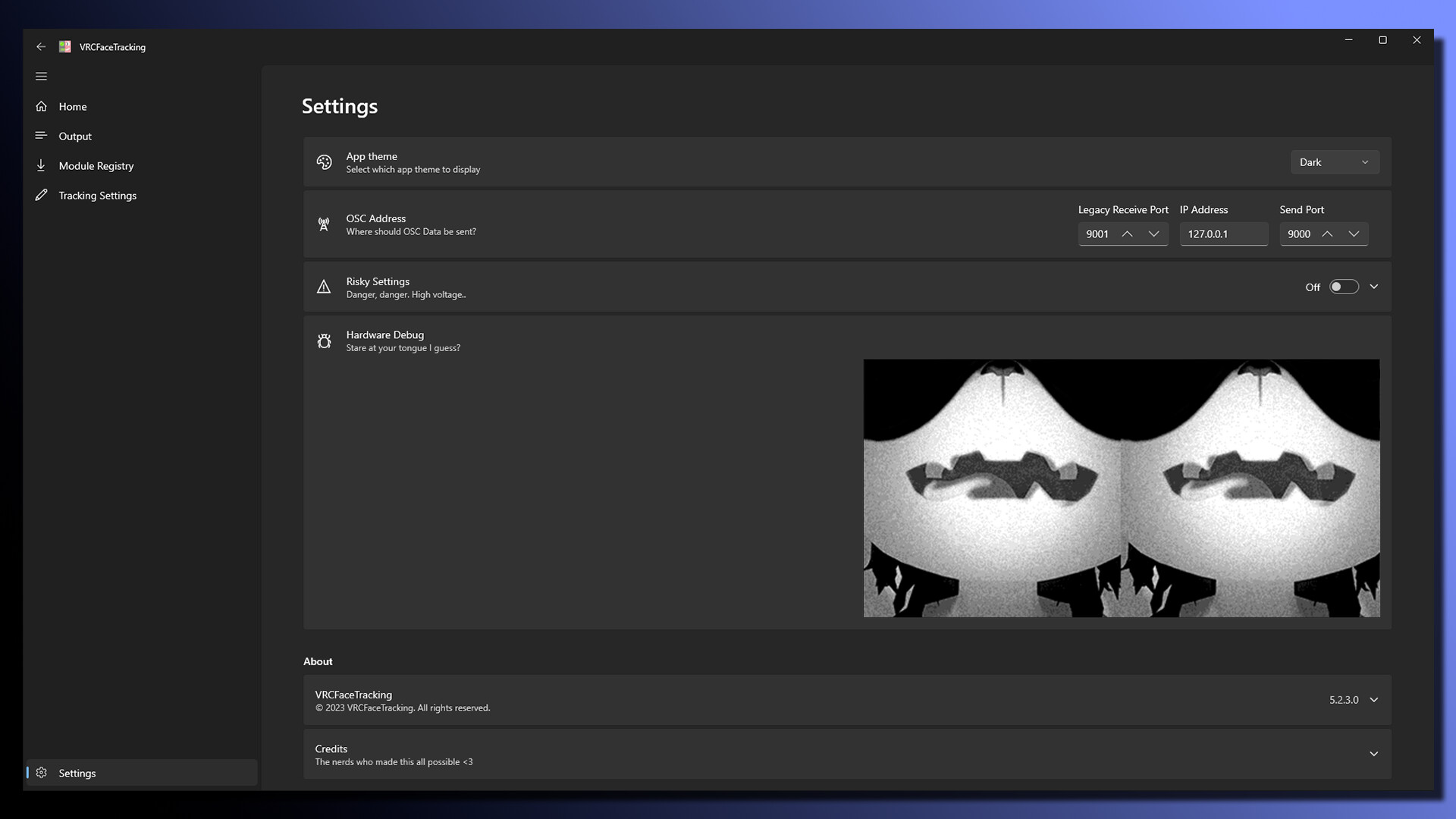1456x819 pixels.
Task: Click the IP Address field showing 127.0.0.1
Action: (x=1223, y=234)
